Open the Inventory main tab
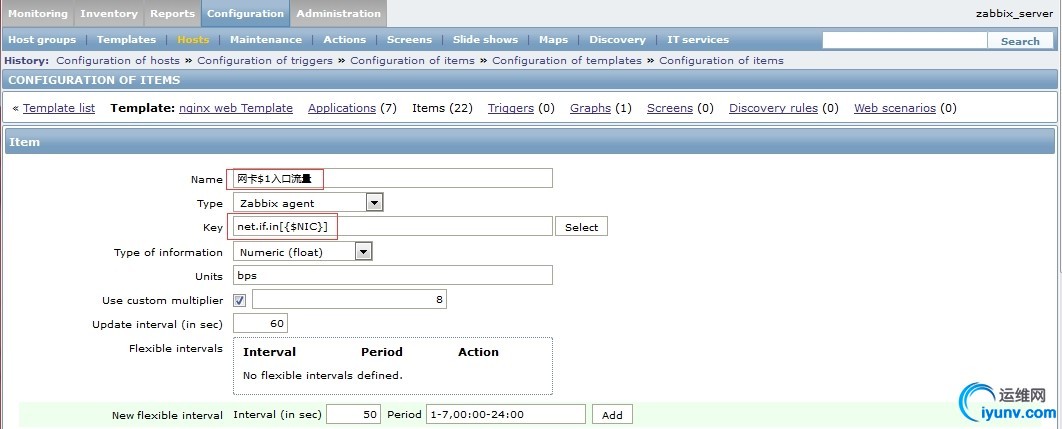Screen dimensions: 1062x429 point(109,14)
